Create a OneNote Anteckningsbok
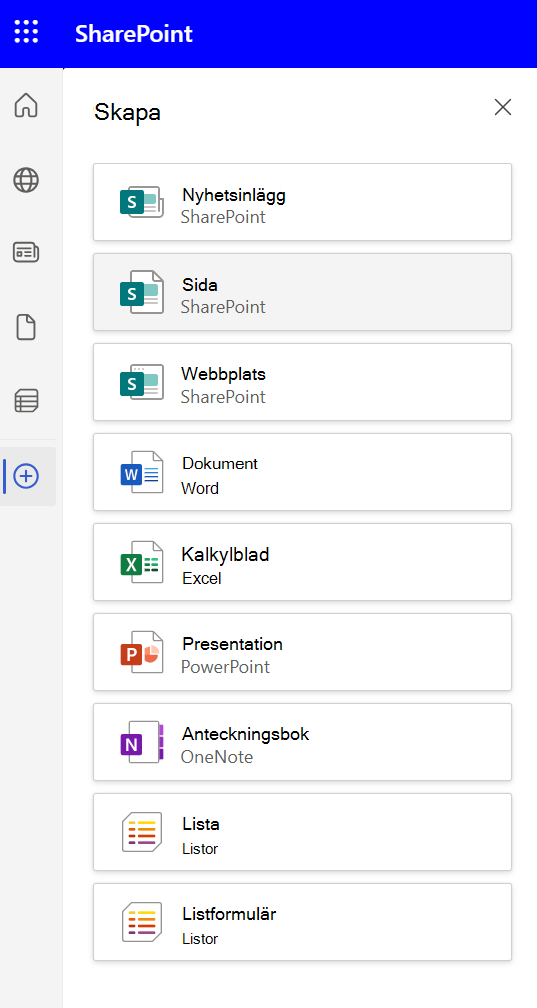The width and height of the screenshot is (537, 1008). coord(302,742)
